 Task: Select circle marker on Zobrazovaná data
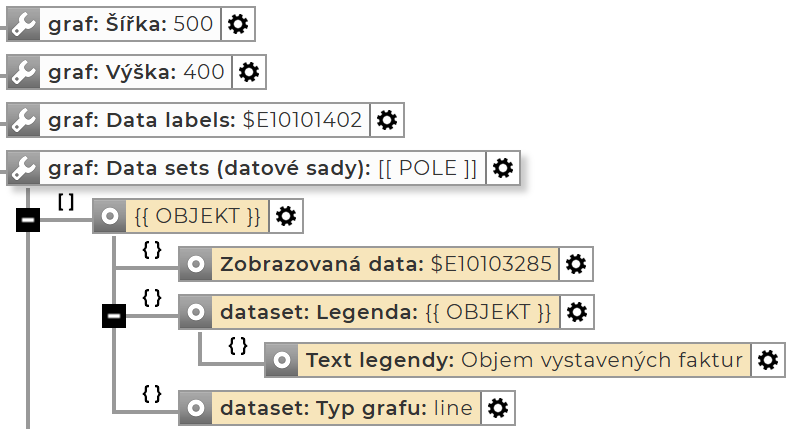coord(197,264)
